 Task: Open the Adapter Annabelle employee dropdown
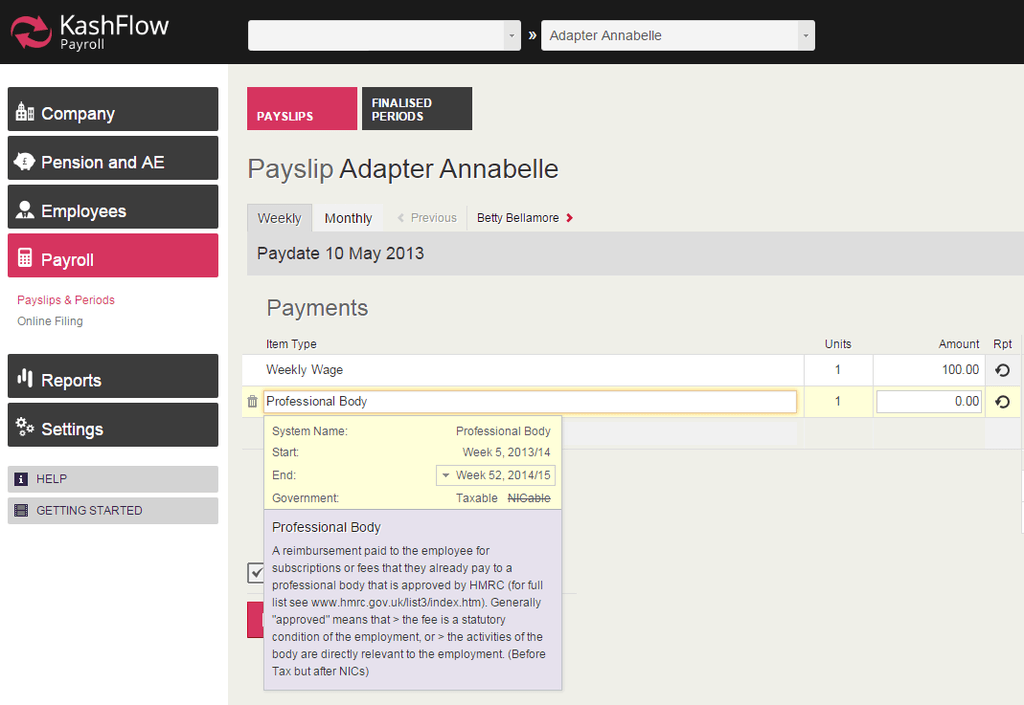(677, 35)
